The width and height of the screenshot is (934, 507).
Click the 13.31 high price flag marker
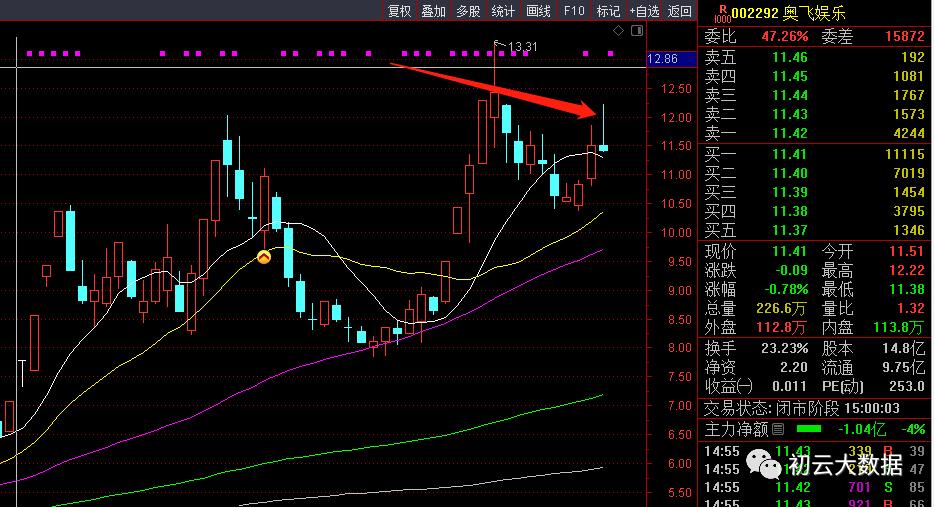pos(516,46)
